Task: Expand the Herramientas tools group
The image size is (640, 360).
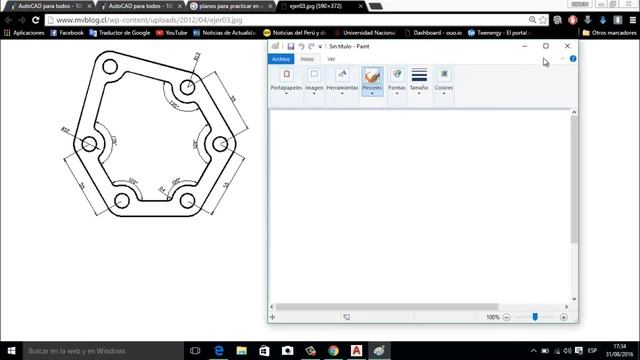Action: (x=342, y=81)
